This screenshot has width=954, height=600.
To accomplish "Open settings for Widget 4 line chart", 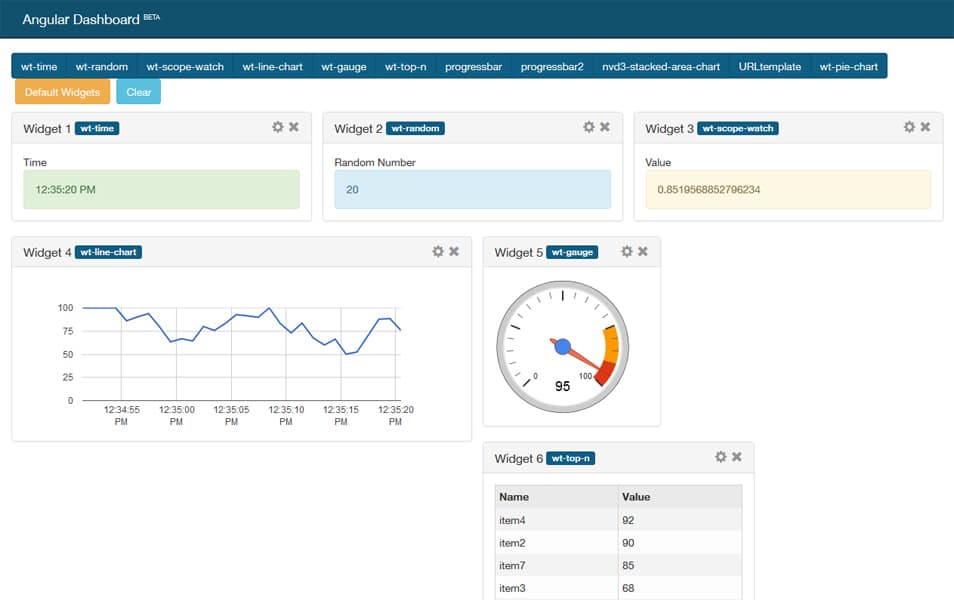I will pyautogui.click(x=437, y=251).
